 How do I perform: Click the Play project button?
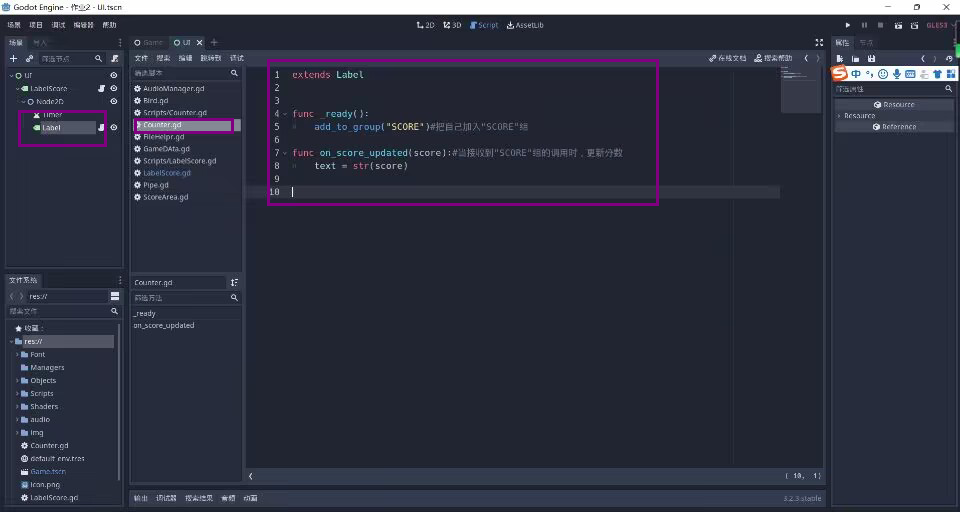(848, 25)
